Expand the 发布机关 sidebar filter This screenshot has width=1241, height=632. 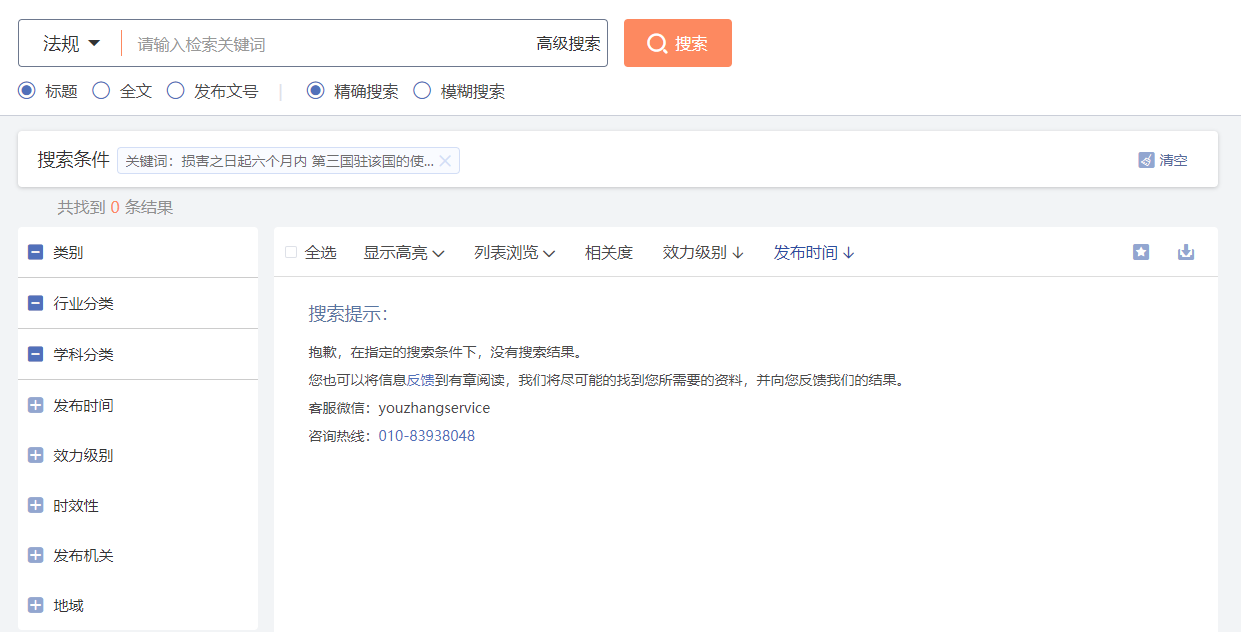[36, 555]
